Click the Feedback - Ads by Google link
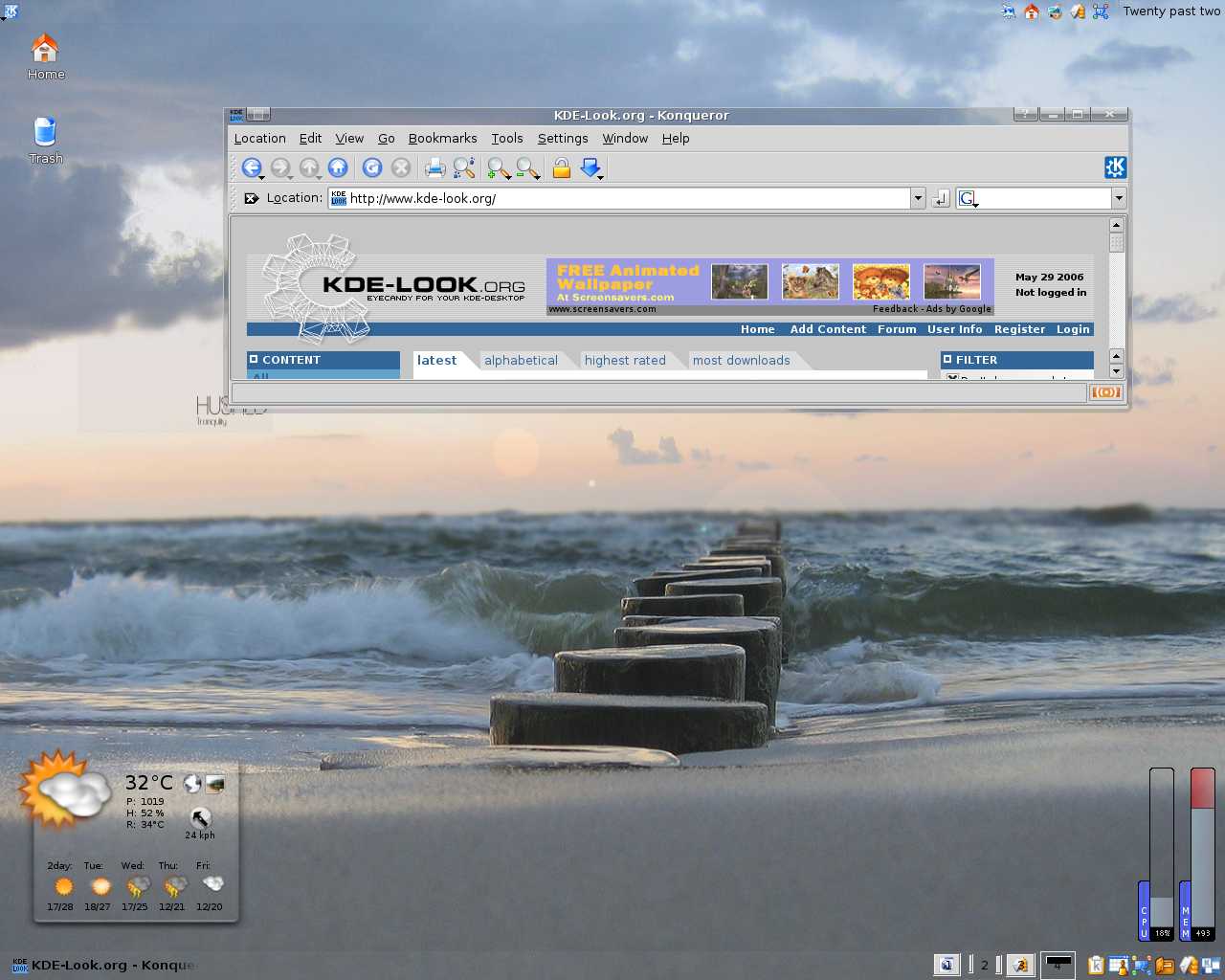 [x=932, y=309]
